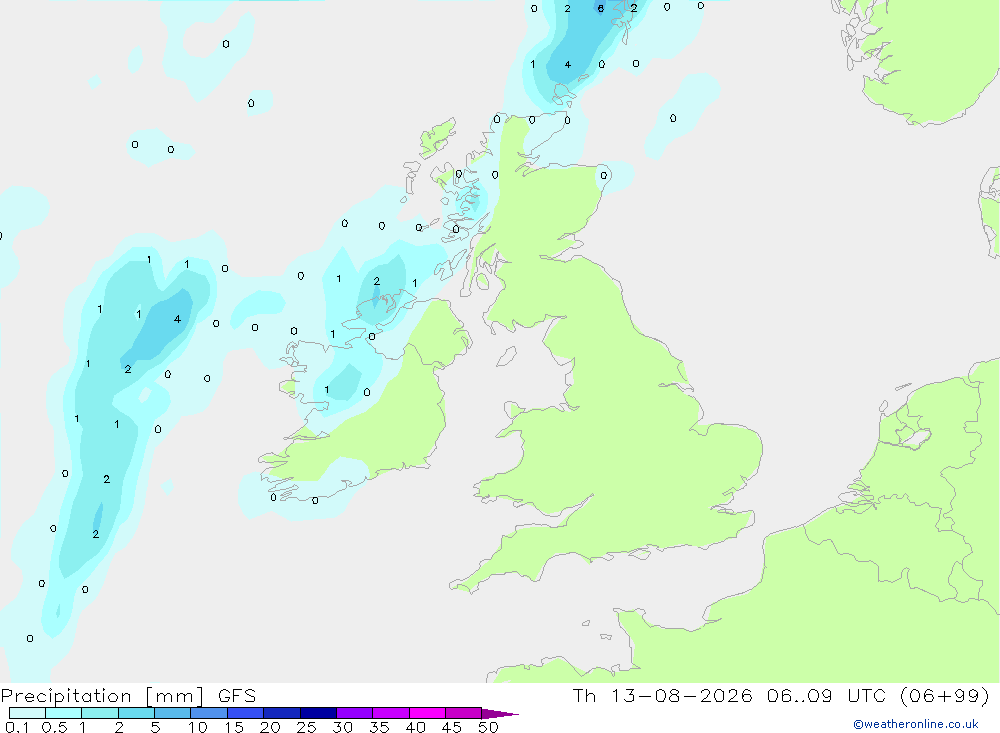
Task: Click the date 'Th 13-08-2026'
Action: point(662,695)
